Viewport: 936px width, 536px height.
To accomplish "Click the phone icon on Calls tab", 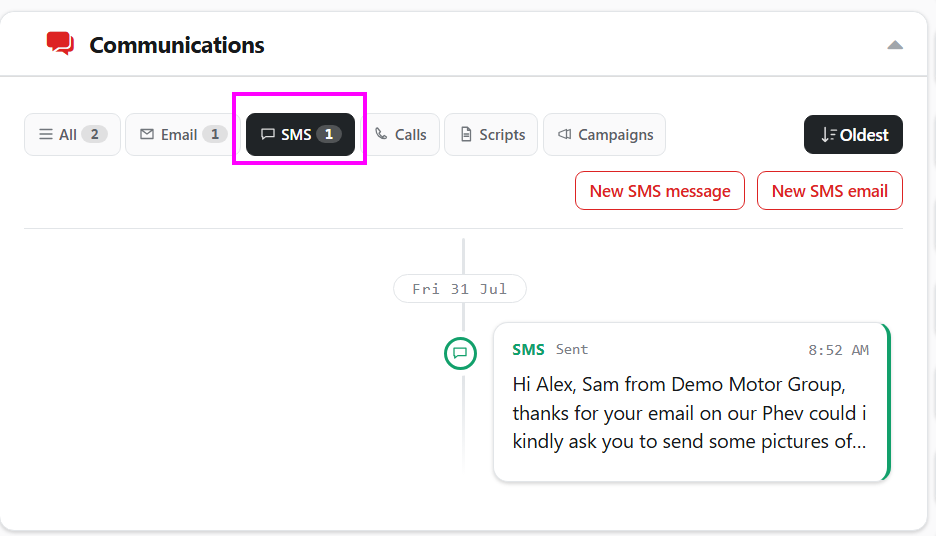I will point(381,134).
